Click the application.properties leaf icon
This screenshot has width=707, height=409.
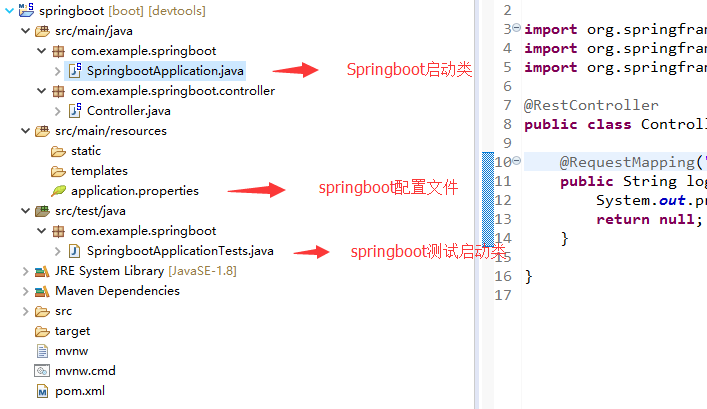point(59,191)
